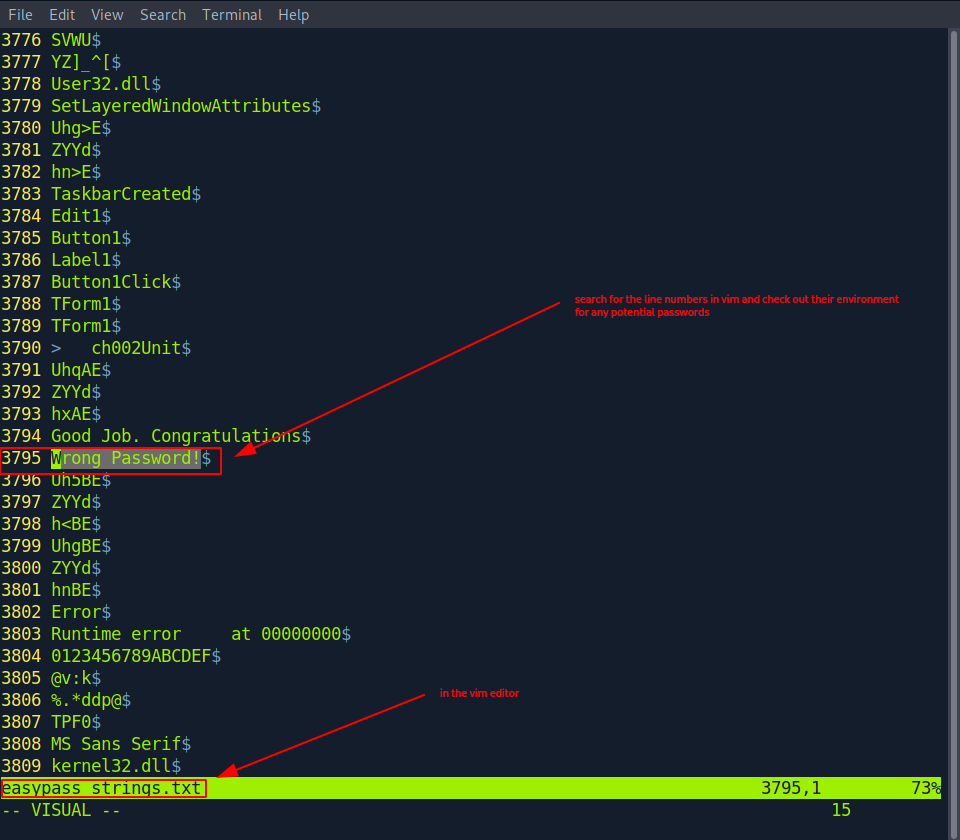Open the Search menu
This screenshot has height=840, width=960.
(162, 14)
